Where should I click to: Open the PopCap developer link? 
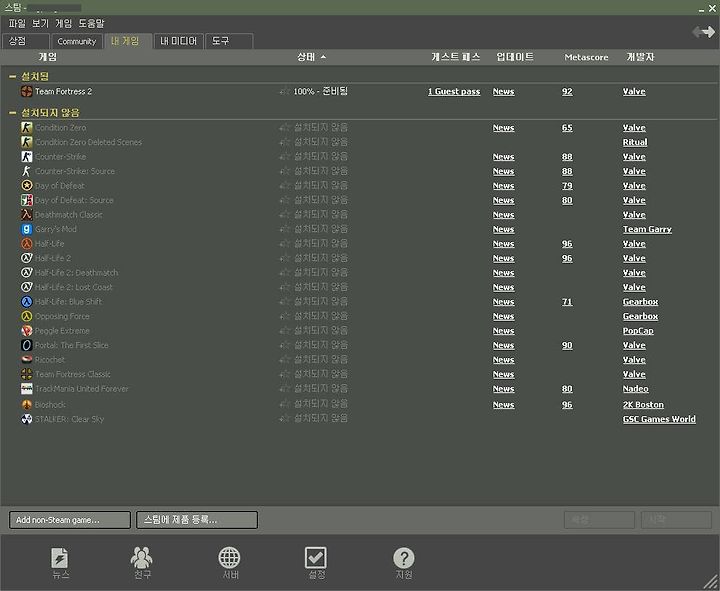[638, 331]
